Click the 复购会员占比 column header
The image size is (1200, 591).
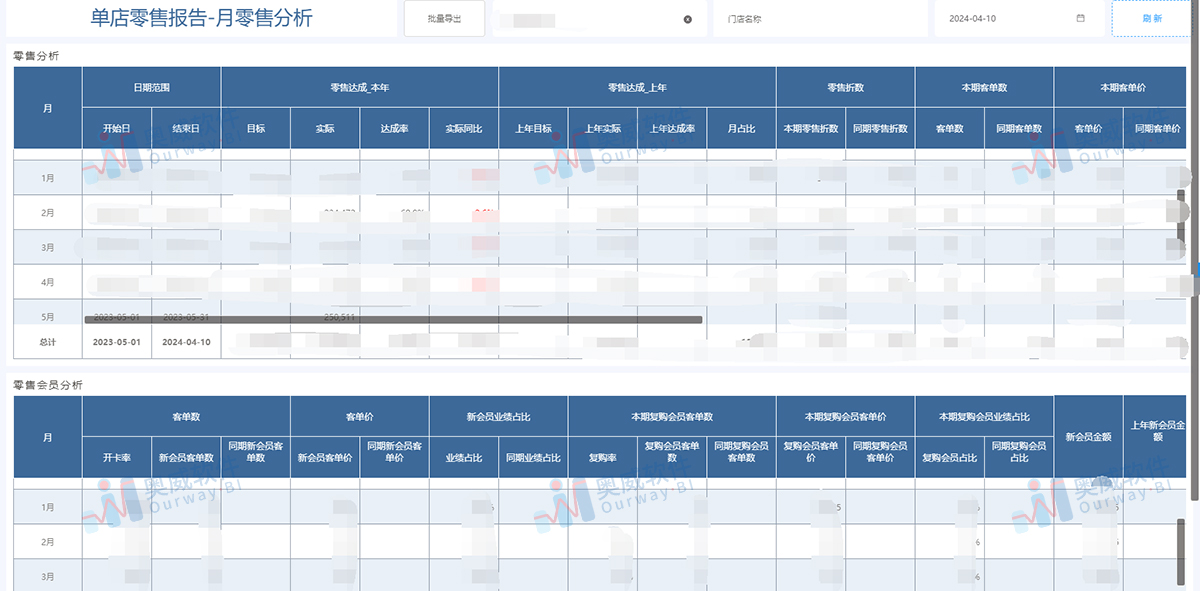[x=949, y=458]
